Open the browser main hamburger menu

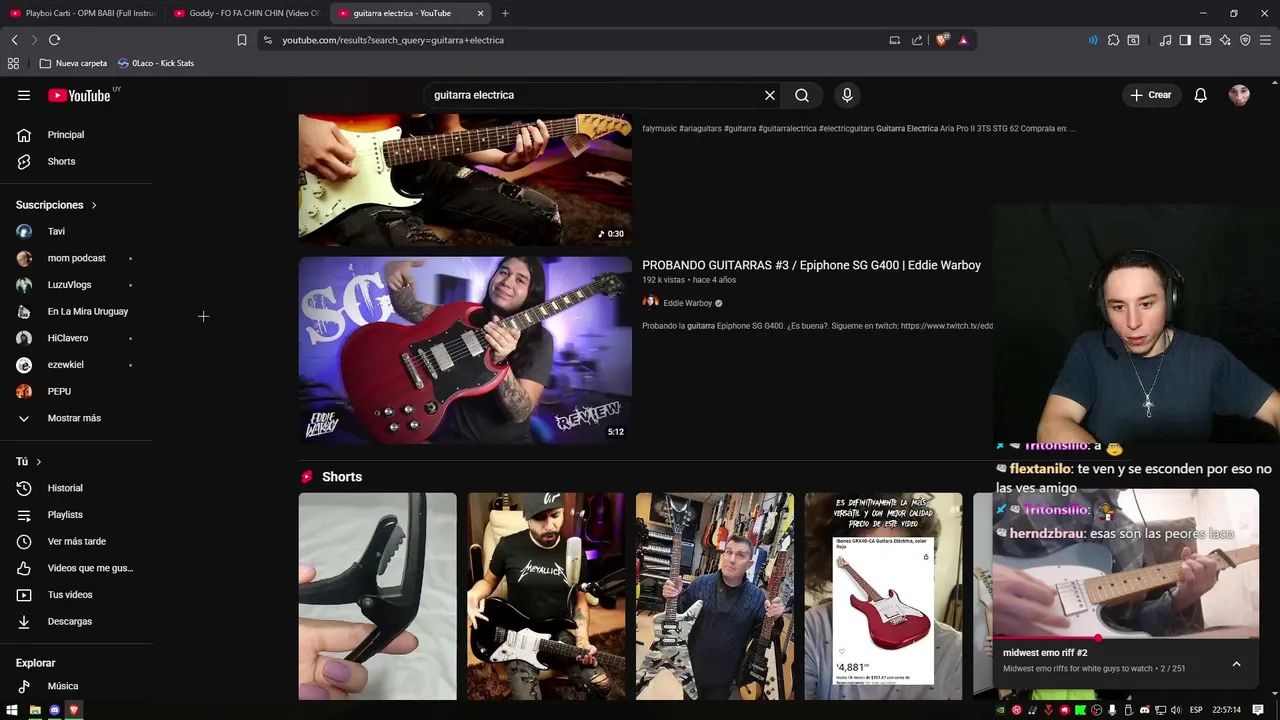click(1265, 40)
